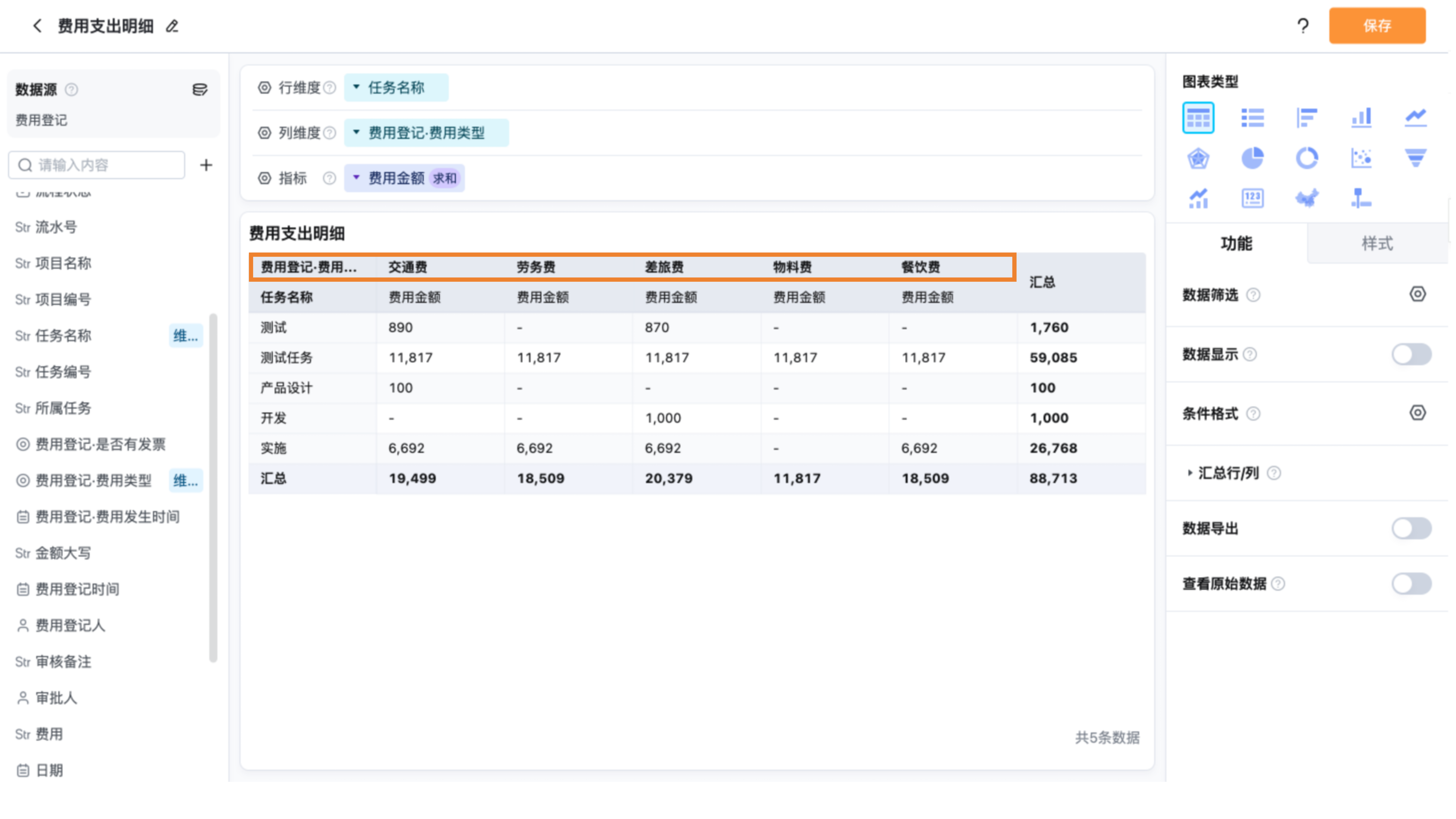
Task: Select the 金额大写 field in the list
Action: (x=53, y=553)
